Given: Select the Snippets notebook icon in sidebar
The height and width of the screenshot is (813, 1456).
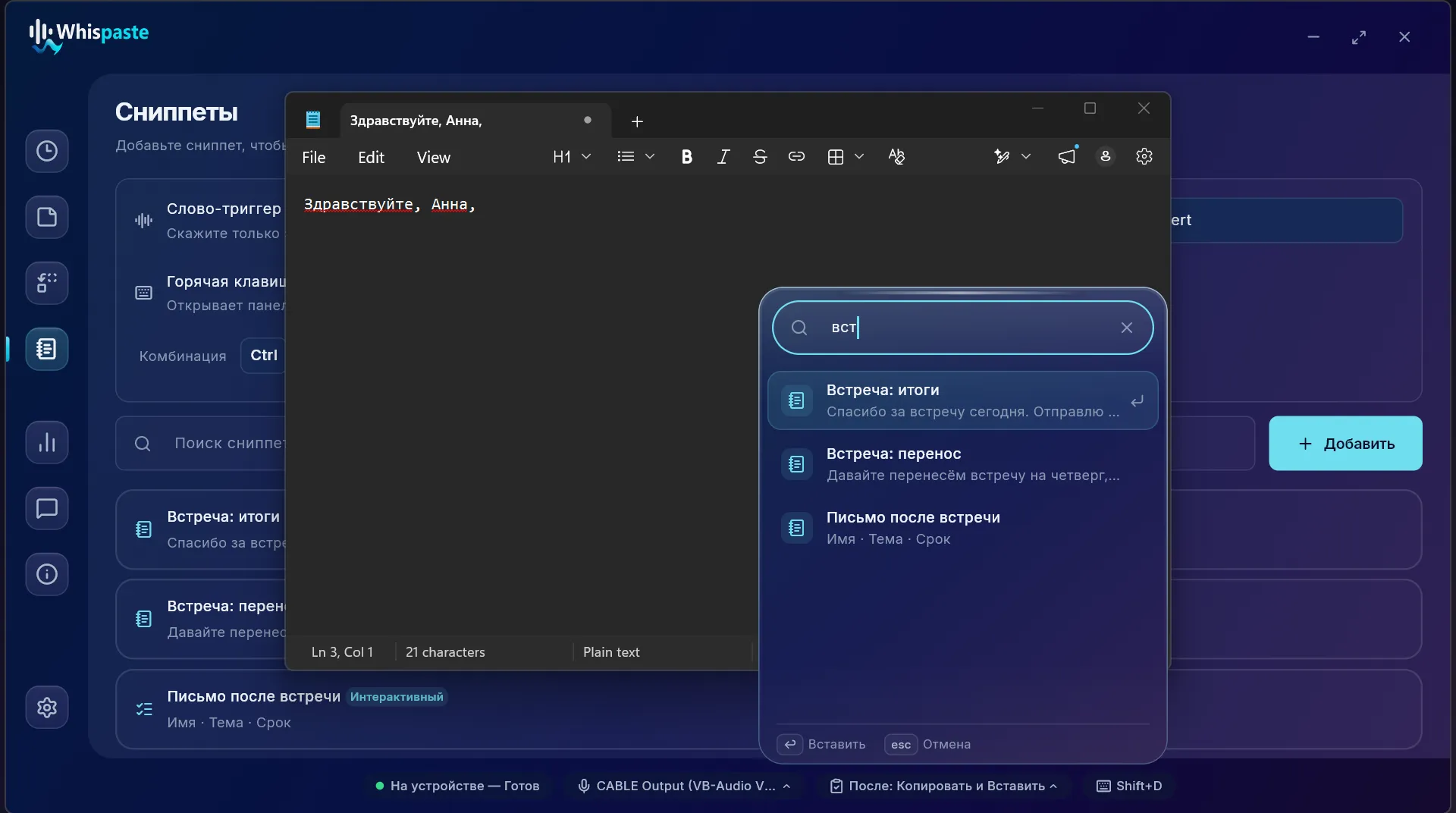Looking at the screenshot, I should (x=47, y=349).
